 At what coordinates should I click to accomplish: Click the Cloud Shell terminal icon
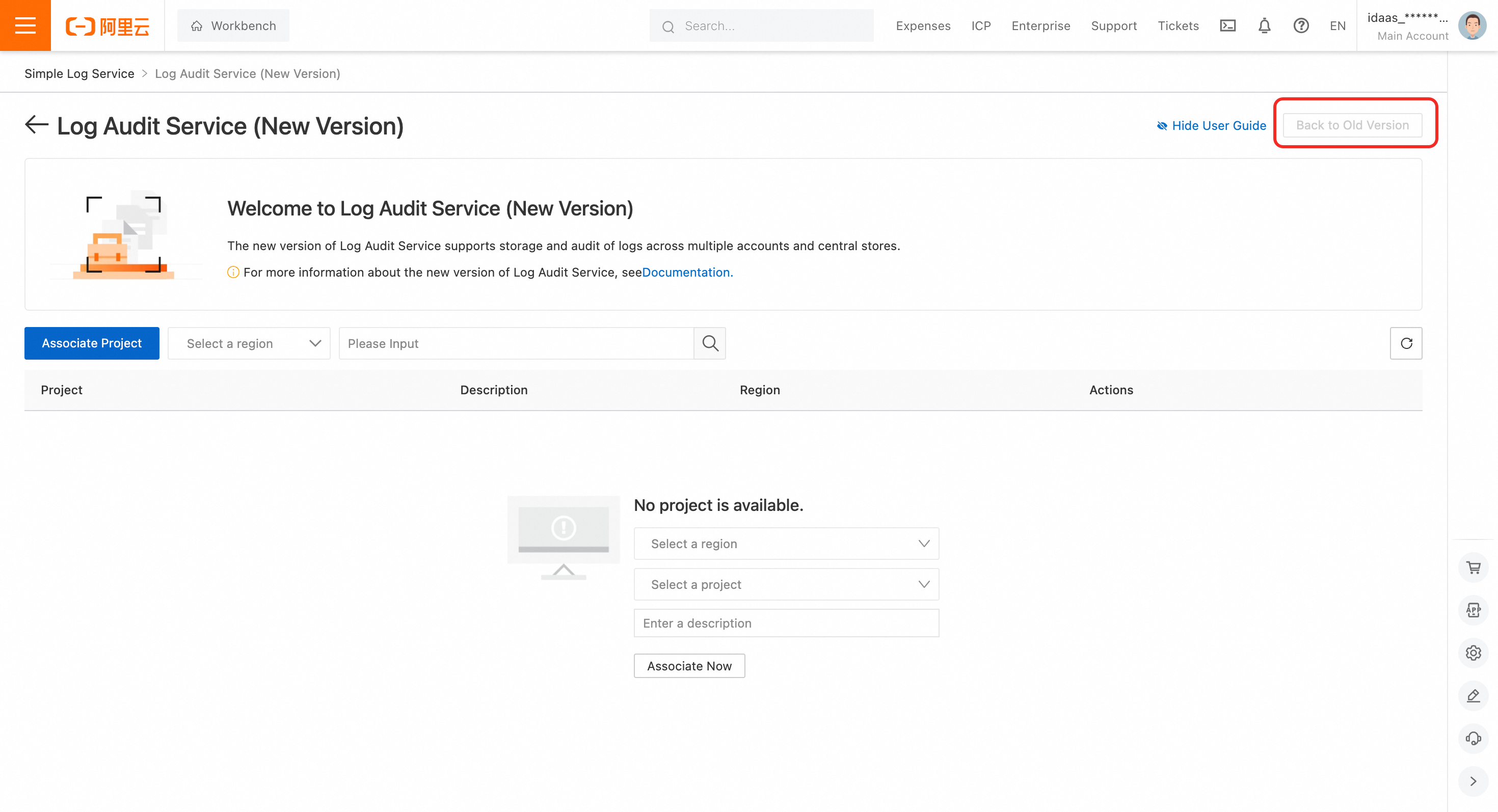(x=1227, y=25)
